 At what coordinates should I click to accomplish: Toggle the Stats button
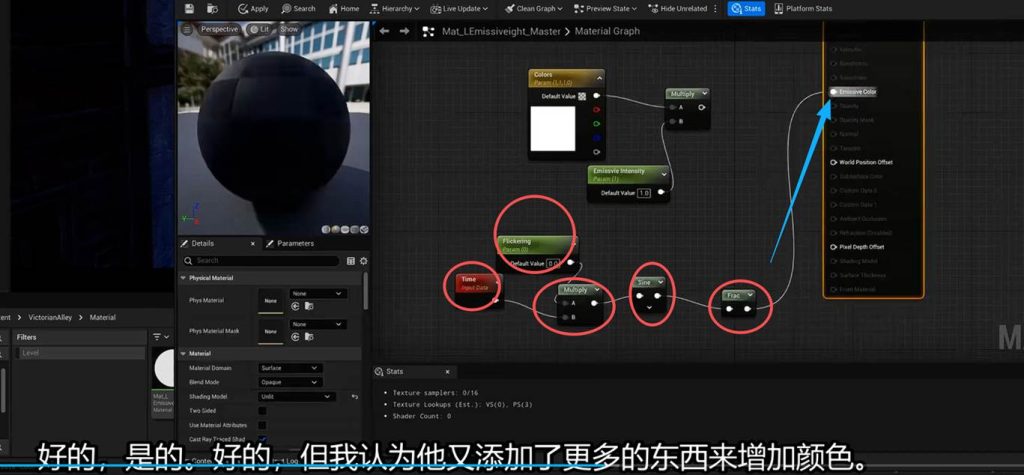click(x=747, y=9)
